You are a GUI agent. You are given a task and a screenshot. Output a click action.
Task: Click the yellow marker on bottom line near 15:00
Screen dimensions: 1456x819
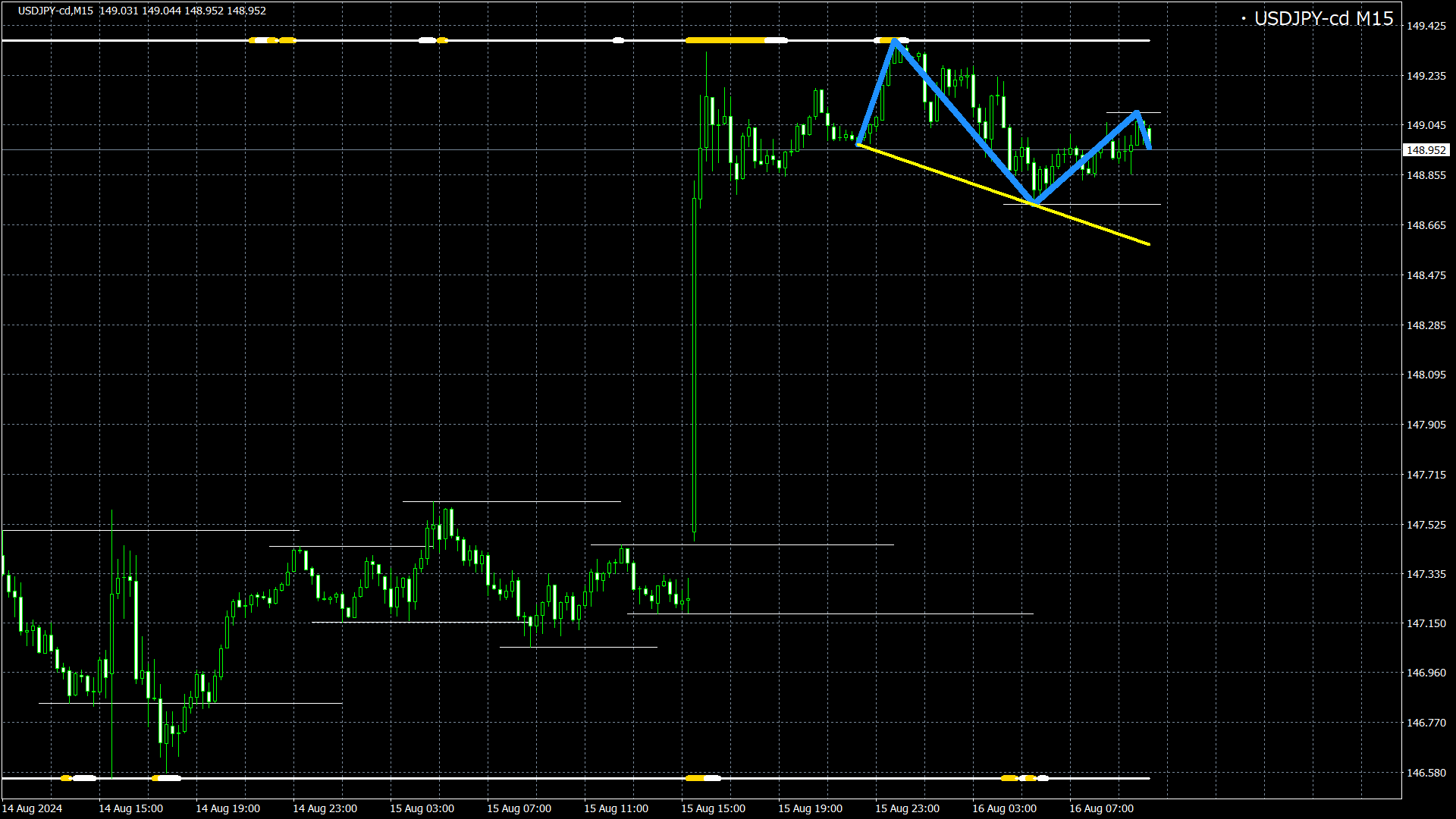695,778
